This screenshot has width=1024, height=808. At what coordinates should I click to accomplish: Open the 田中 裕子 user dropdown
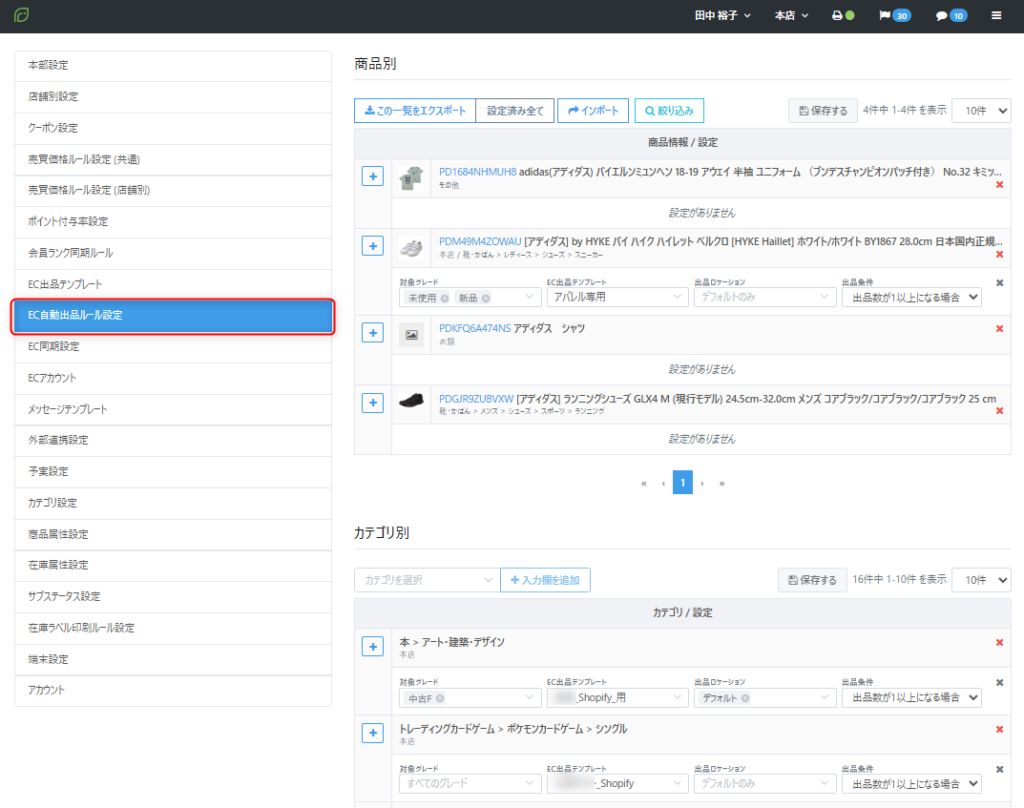coord(722,16)
